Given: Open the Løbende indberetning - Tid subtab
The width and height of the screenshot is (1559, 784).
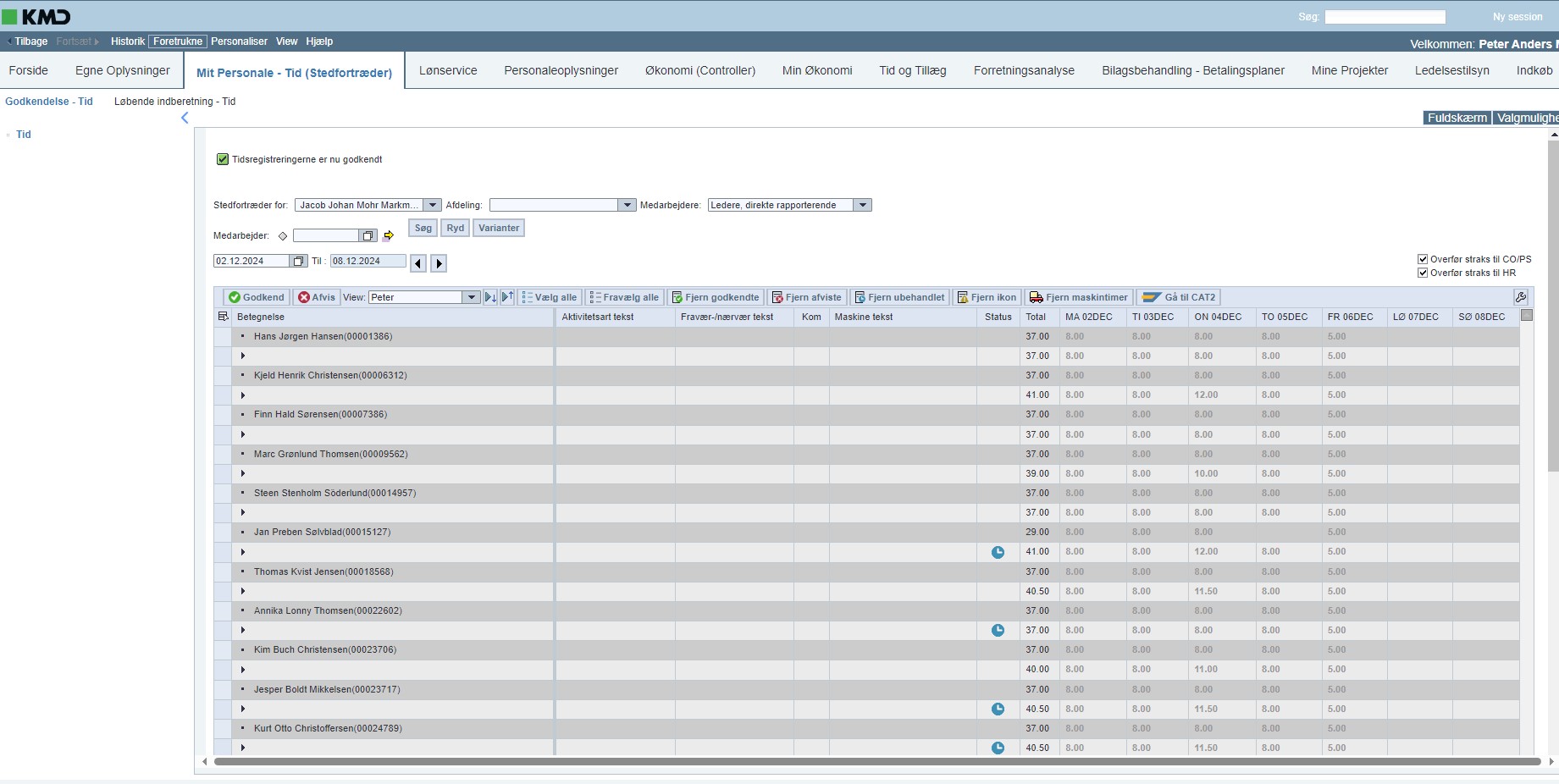Looking at the screenshot, I should click(x=174, y=102).
